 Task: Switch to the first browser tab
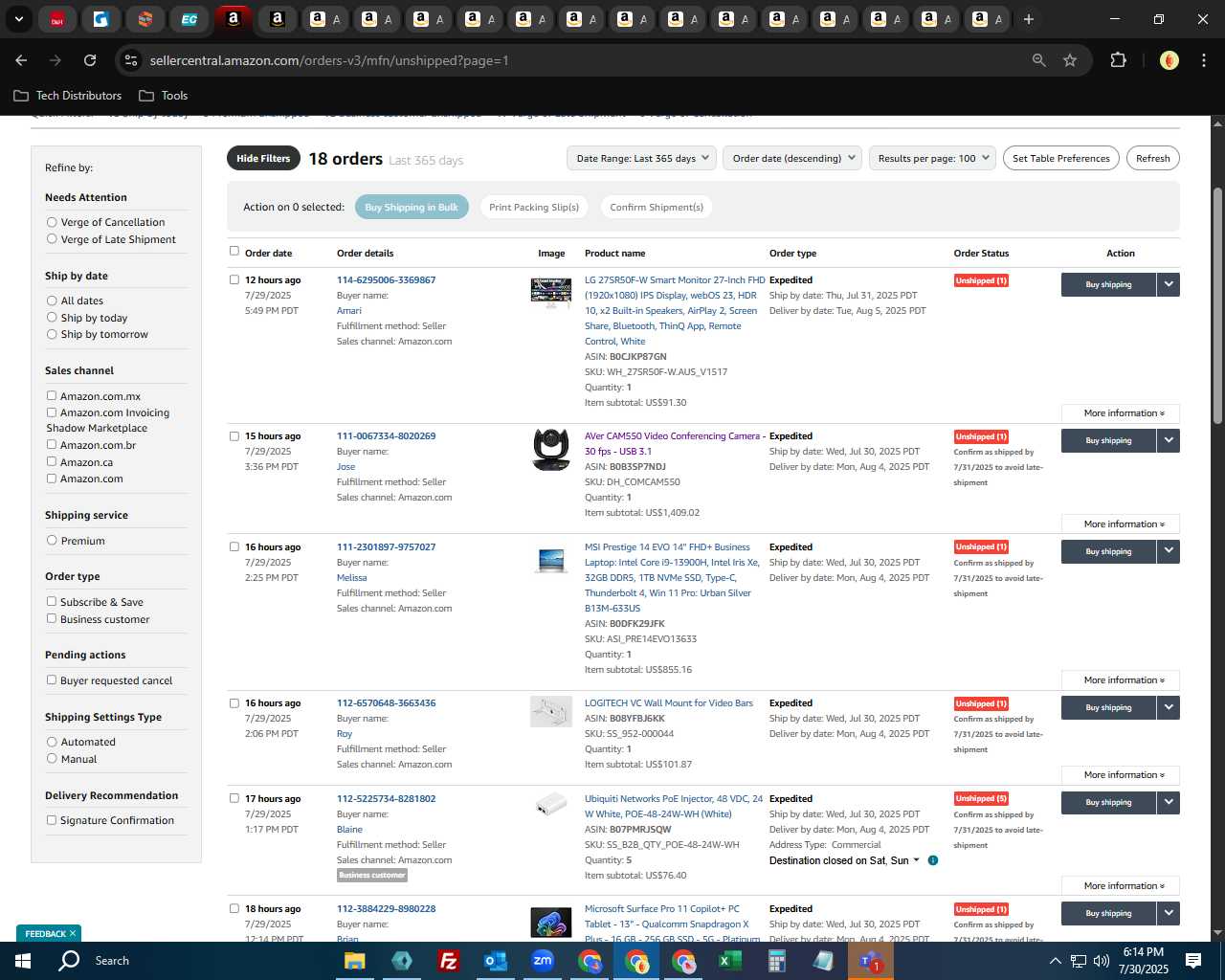(56, 19)
